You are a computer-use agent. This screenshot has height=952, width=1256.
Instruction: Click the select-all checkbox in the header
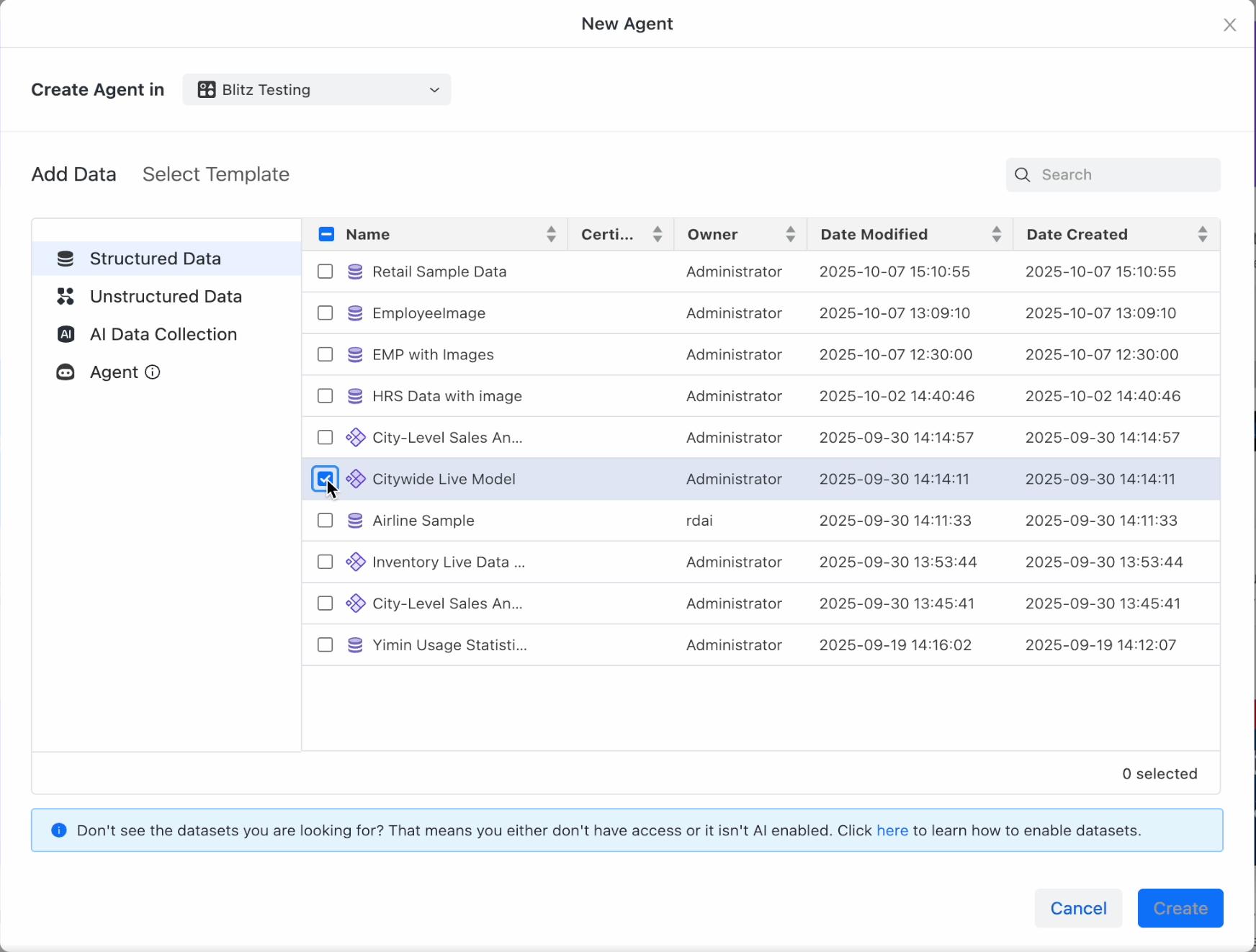click(x=326, y=233)
